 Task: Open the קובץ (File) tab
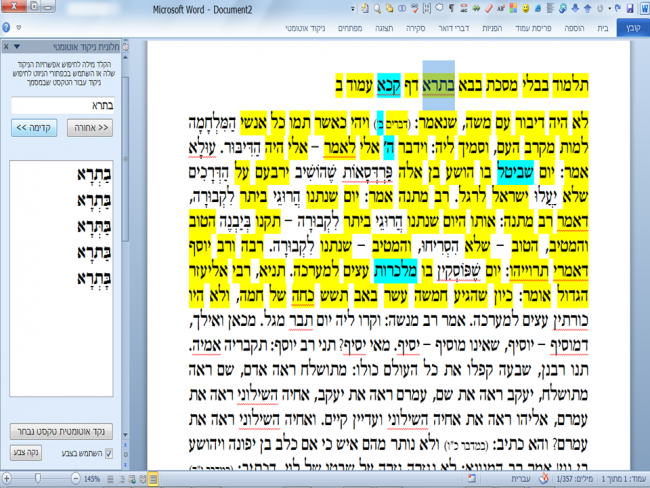633,28
